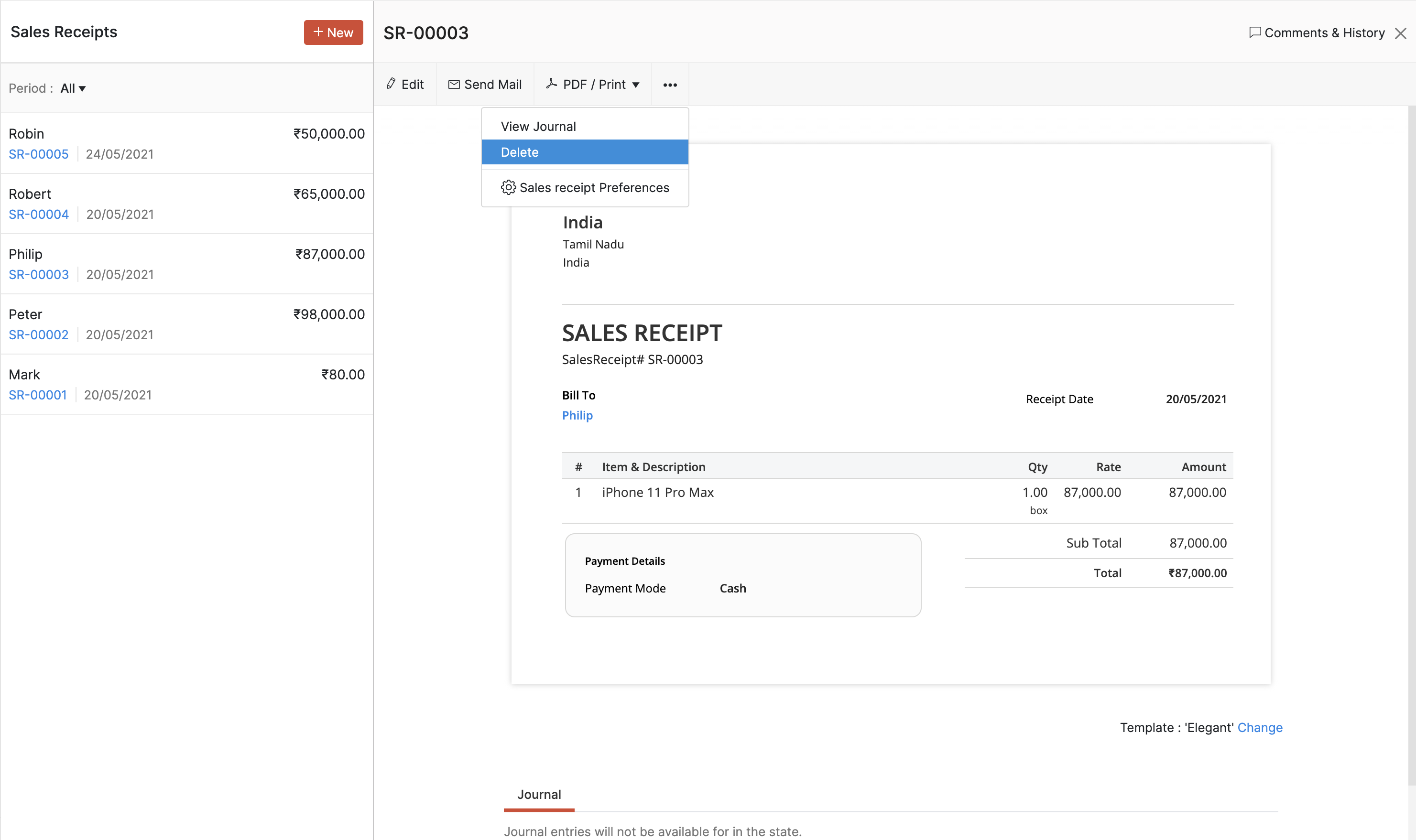Click the Change template link
This screenshot has width=1416, height=840.
pyautogui.click(x=1259, y=727)
